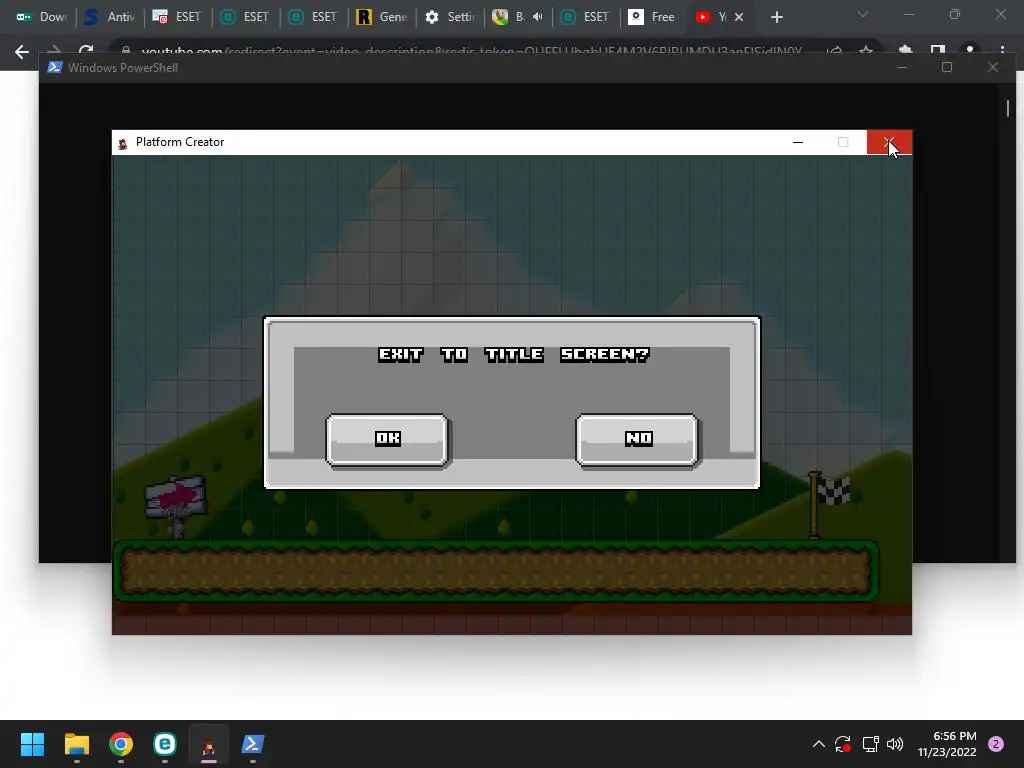Switch to the Antiv browser tab

click(x=110, y=17)
